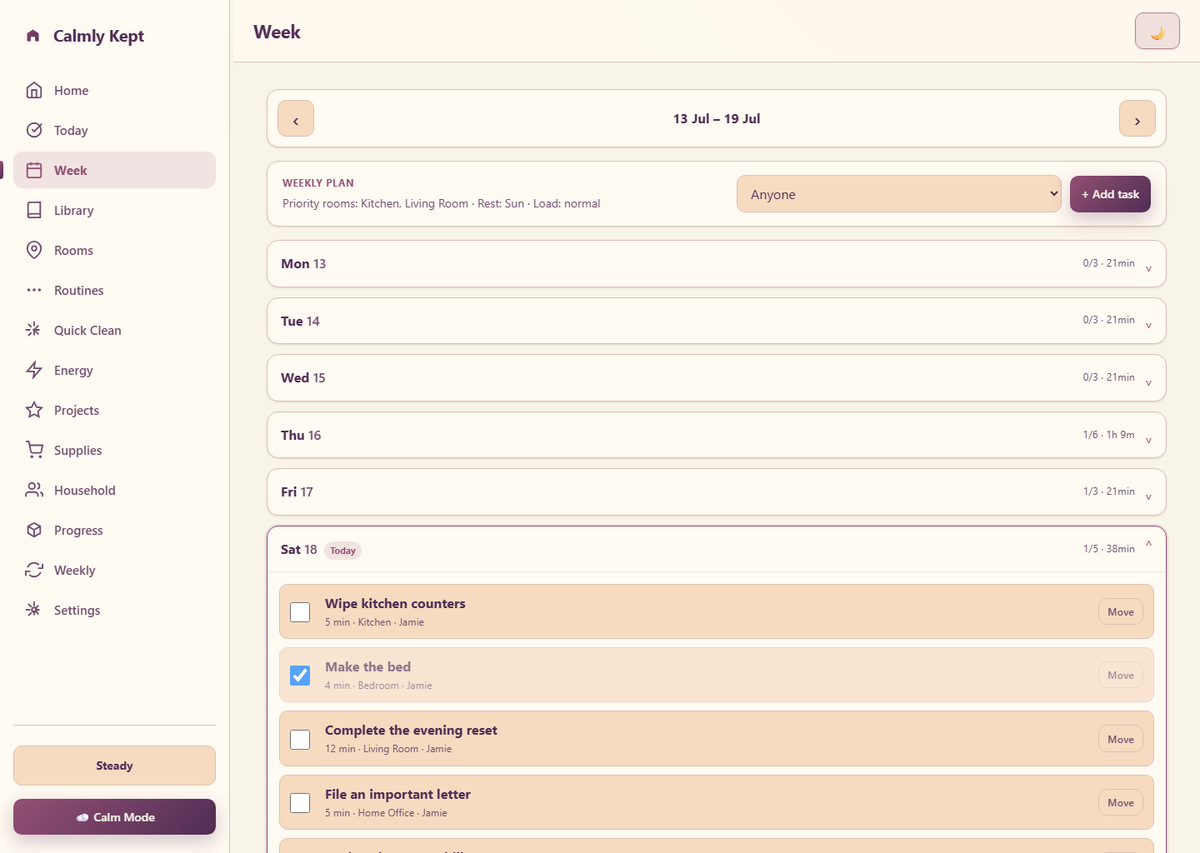Click the Supplies shopping cart icon
Screen dimensions: 1200x853
click(x=34, y=450)
